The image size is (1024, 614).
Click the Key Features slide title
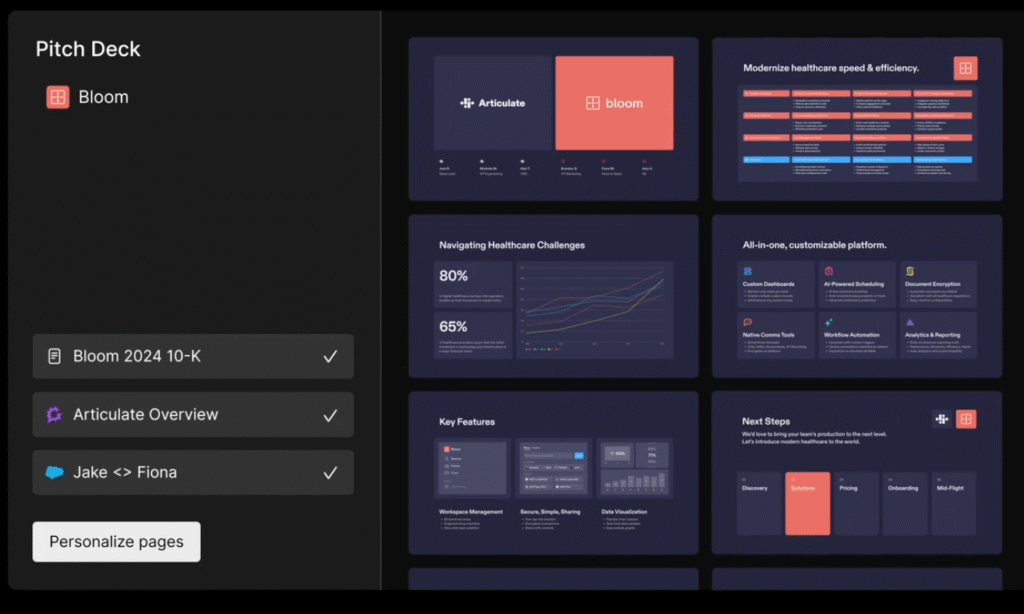pyautogui.click(x=467, y=422)
